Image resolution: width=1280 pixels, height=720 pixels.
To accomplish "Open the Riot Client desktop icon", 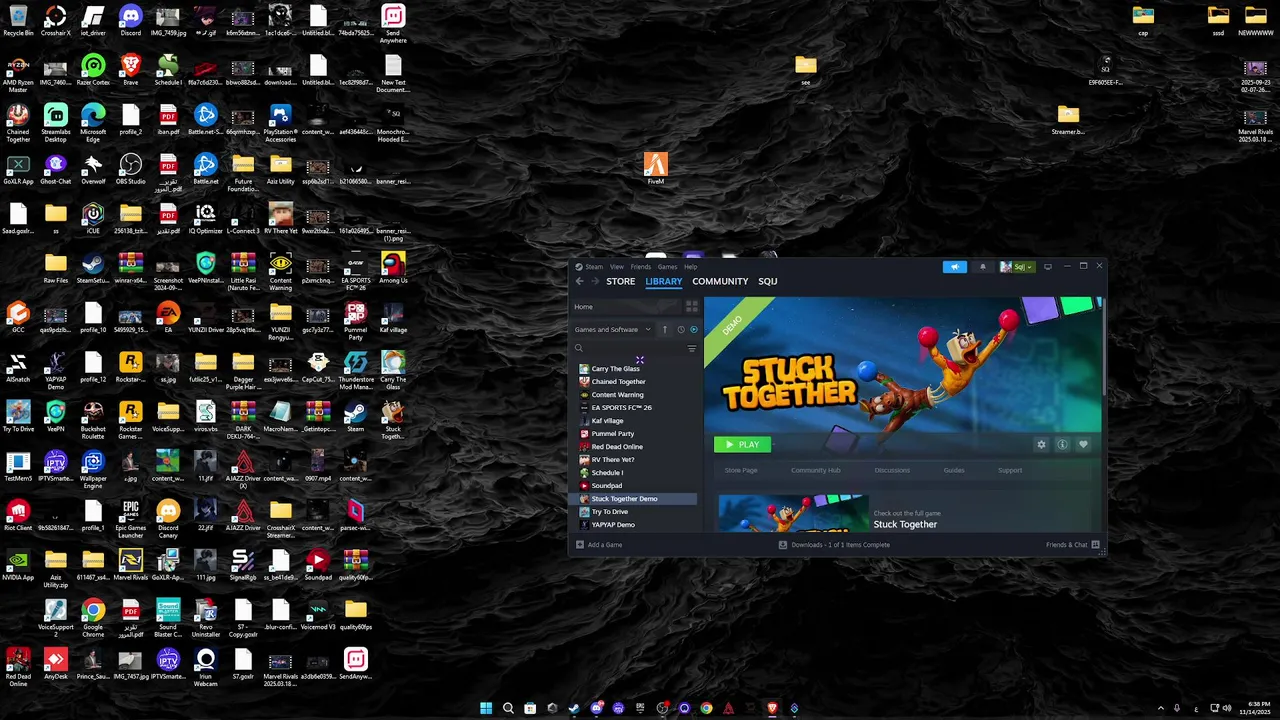I will pyautogui.click(x=18, y=515).
